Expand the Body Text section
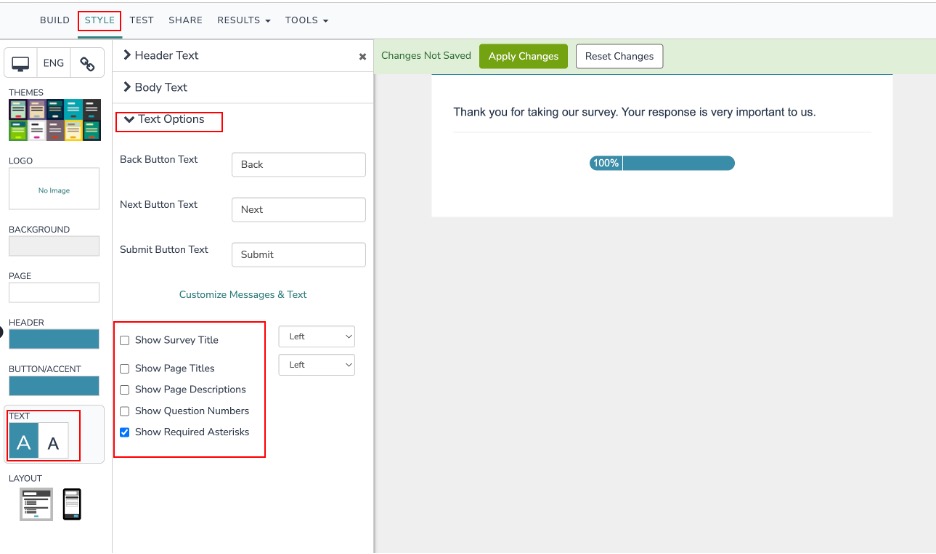This screenshot has height=554, width=936. 155,87
